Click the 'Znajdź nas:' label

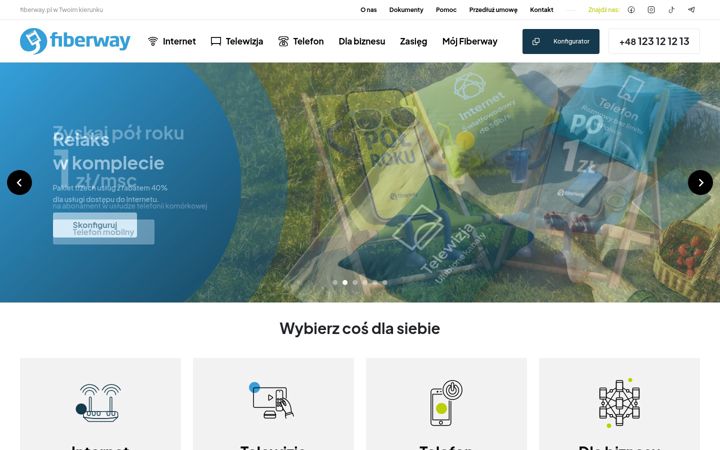[603, 10]
